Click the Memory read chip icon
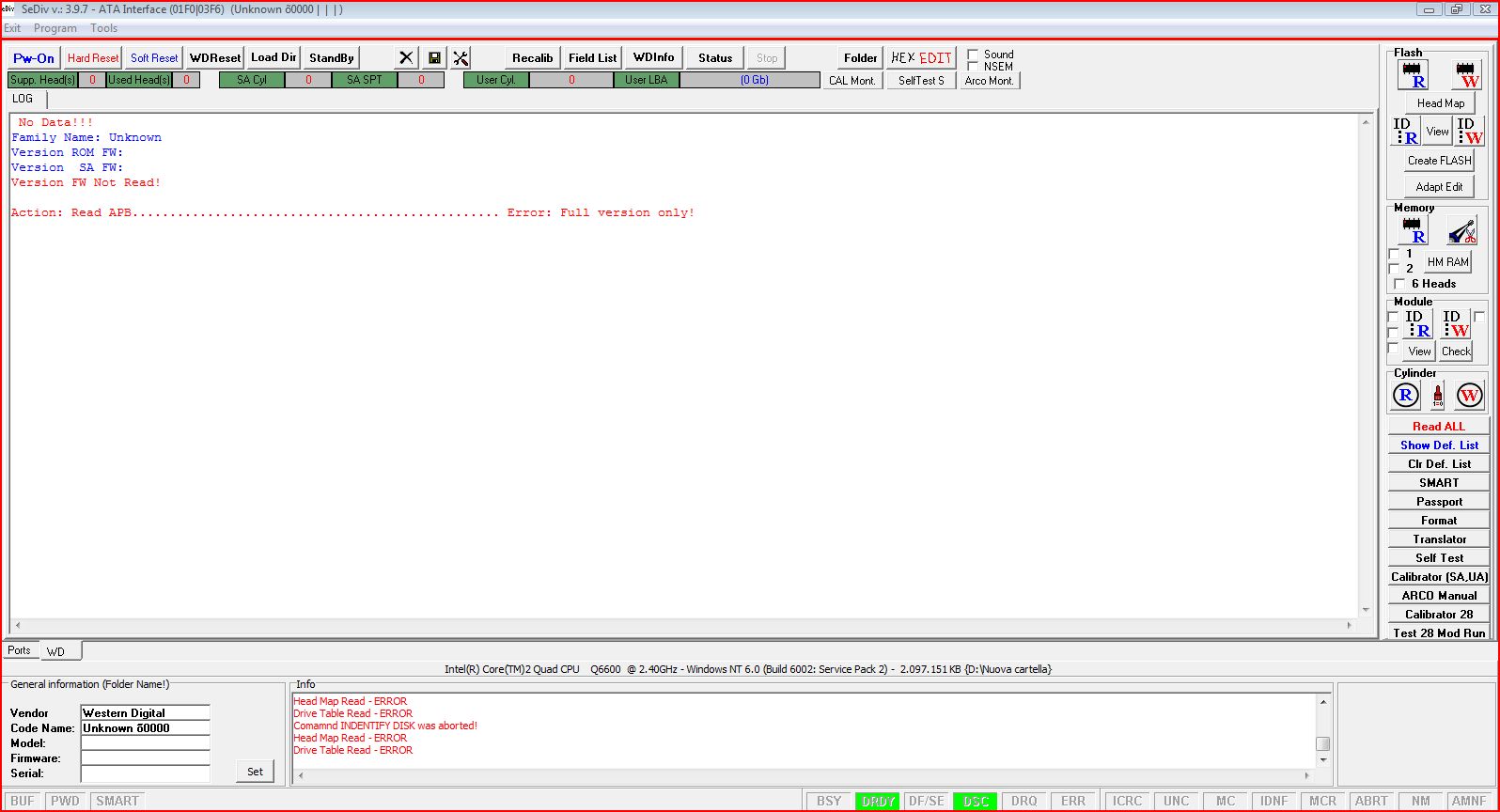Image resolution: width=1500 pixels, height=812 pixels. [x=1414, y=229]
